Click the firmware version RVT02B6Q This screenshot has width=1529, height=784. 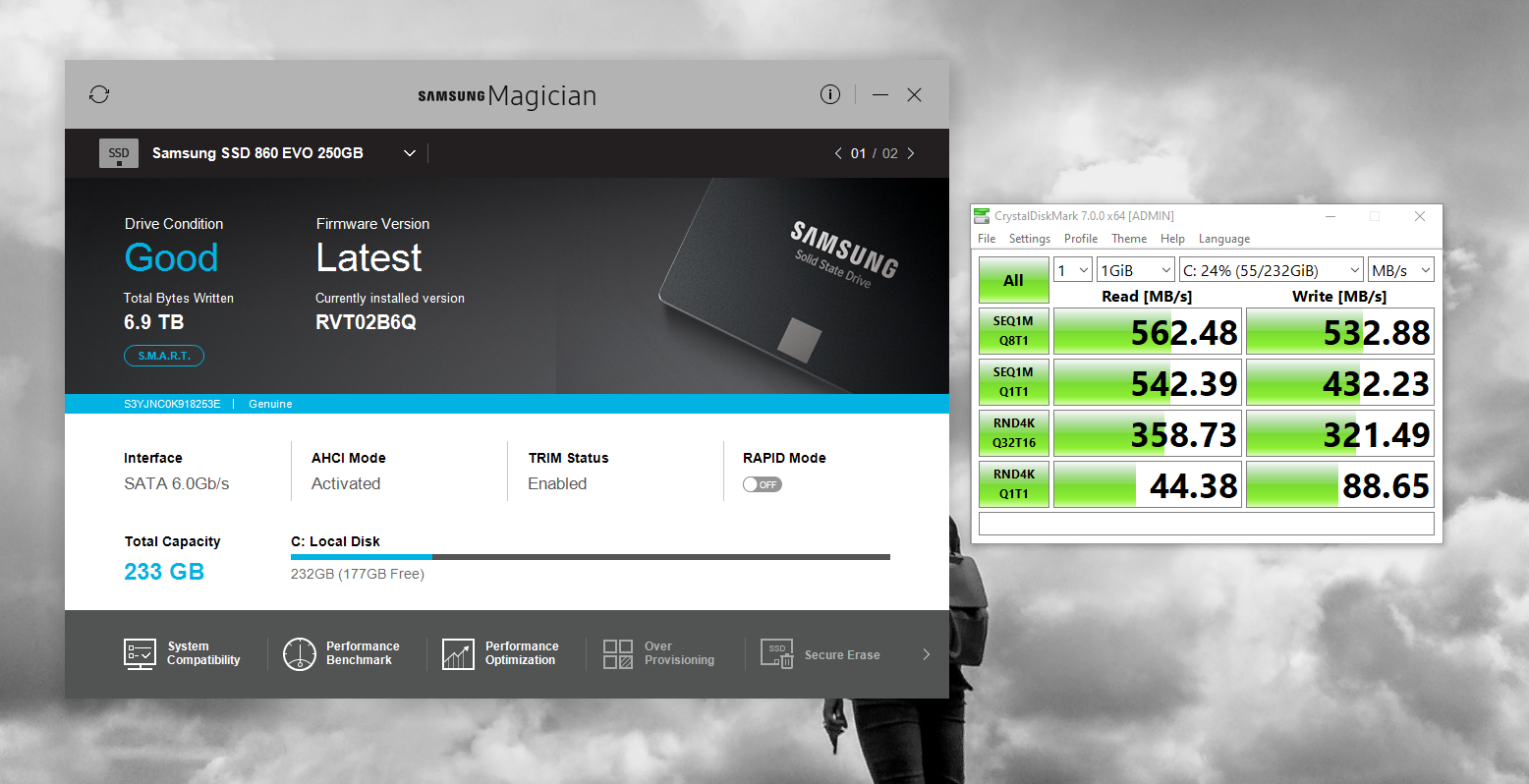366,322
